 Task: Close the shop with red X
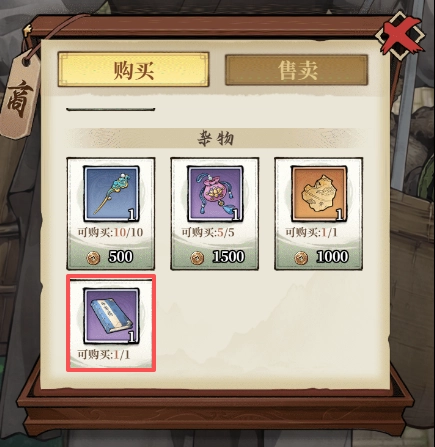(x=400, y=35)
